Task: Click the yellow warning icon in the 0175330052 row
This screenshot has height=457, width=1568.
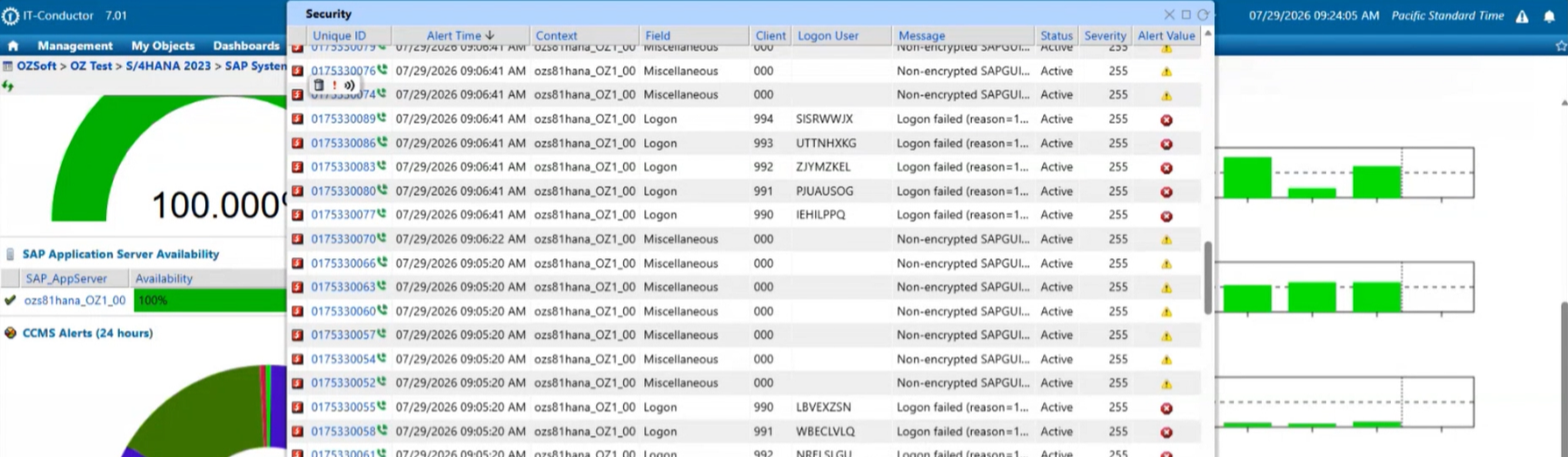Action: (x=1166, y=384)
